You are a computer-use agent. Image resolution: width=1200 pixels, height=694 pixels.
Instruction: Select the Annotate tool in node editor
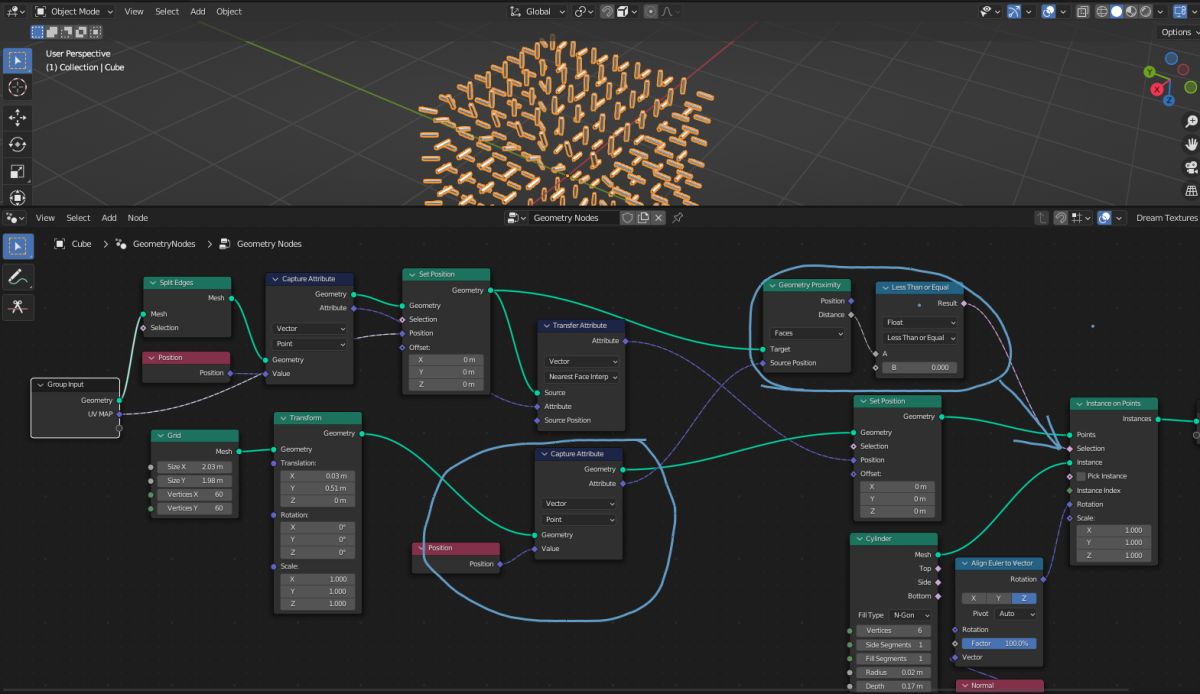[x=18, y=276]
